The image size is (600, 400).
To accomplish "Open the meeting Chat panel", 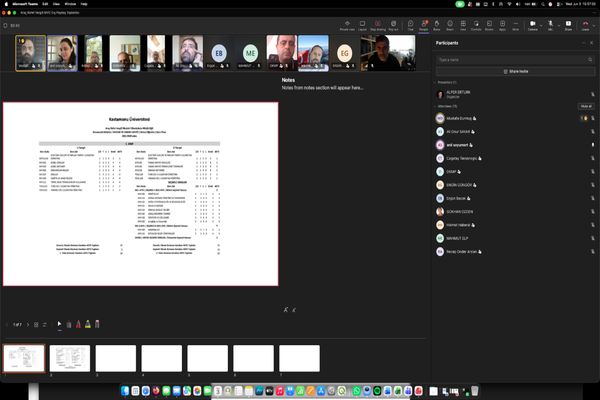I will coord(411,26).
